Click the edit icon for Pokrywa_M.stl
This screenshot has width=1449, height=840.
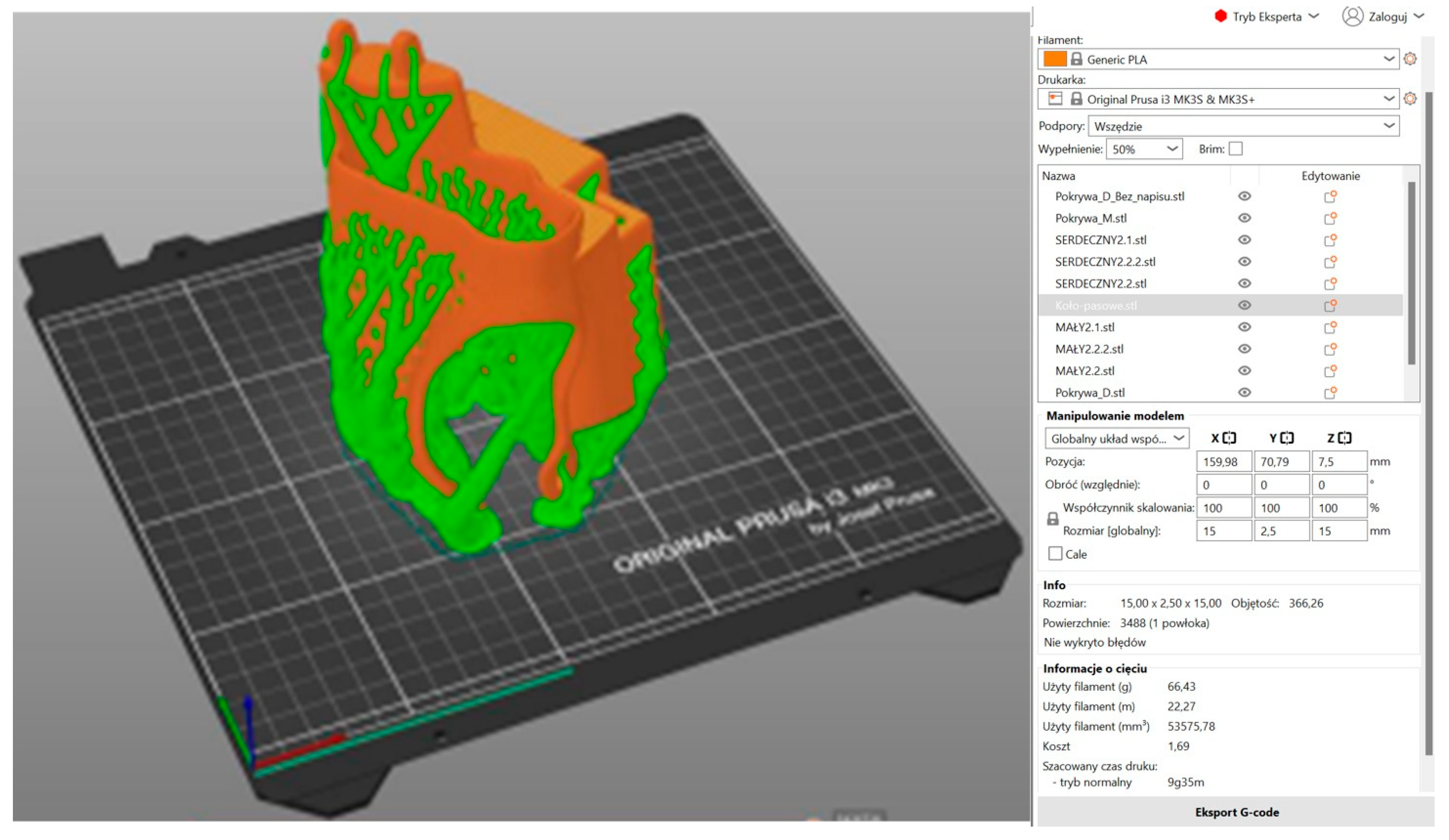coord(1329,219)
